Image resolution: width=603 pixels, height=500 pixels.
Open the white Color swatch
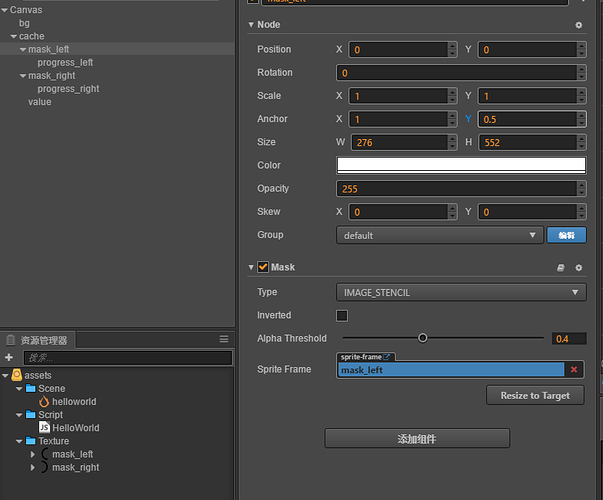tap(461, 165)
